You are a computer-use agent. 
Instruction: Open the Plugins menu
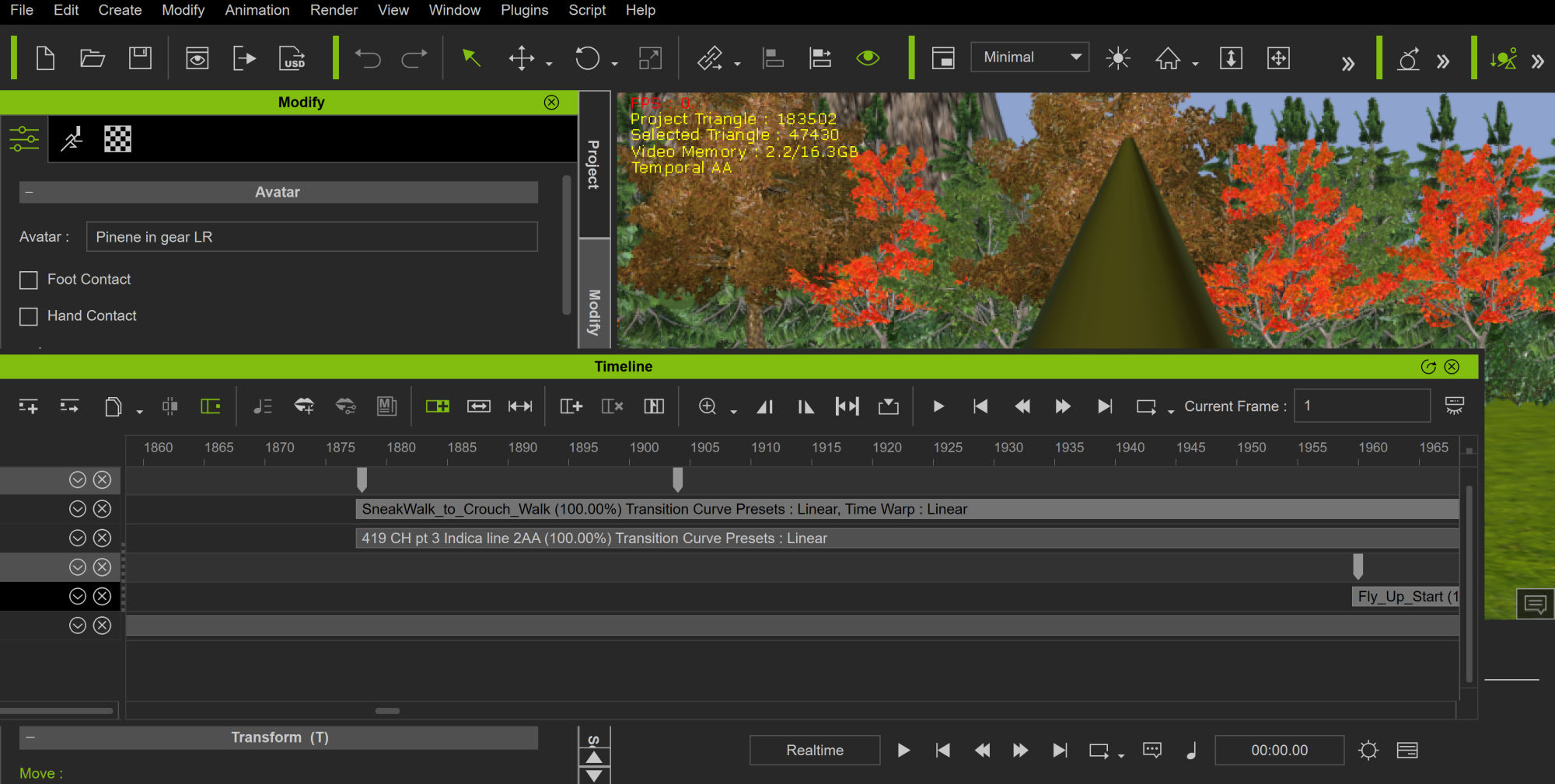[524, 10]
